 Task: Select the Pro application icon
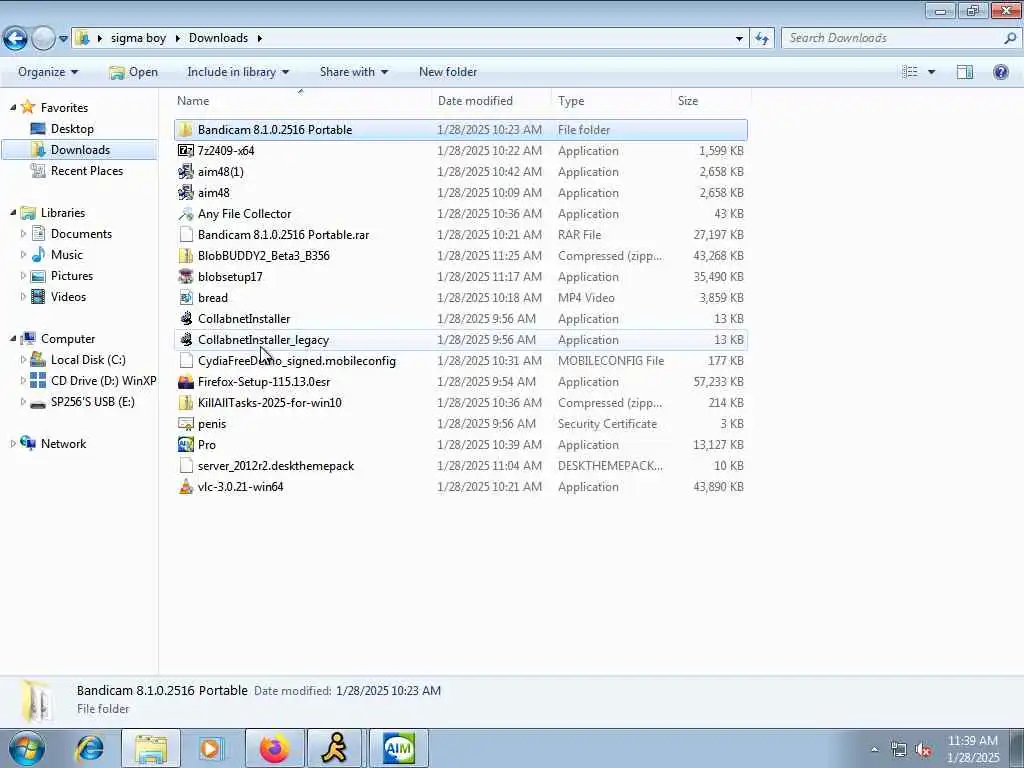tap(185, 445)
